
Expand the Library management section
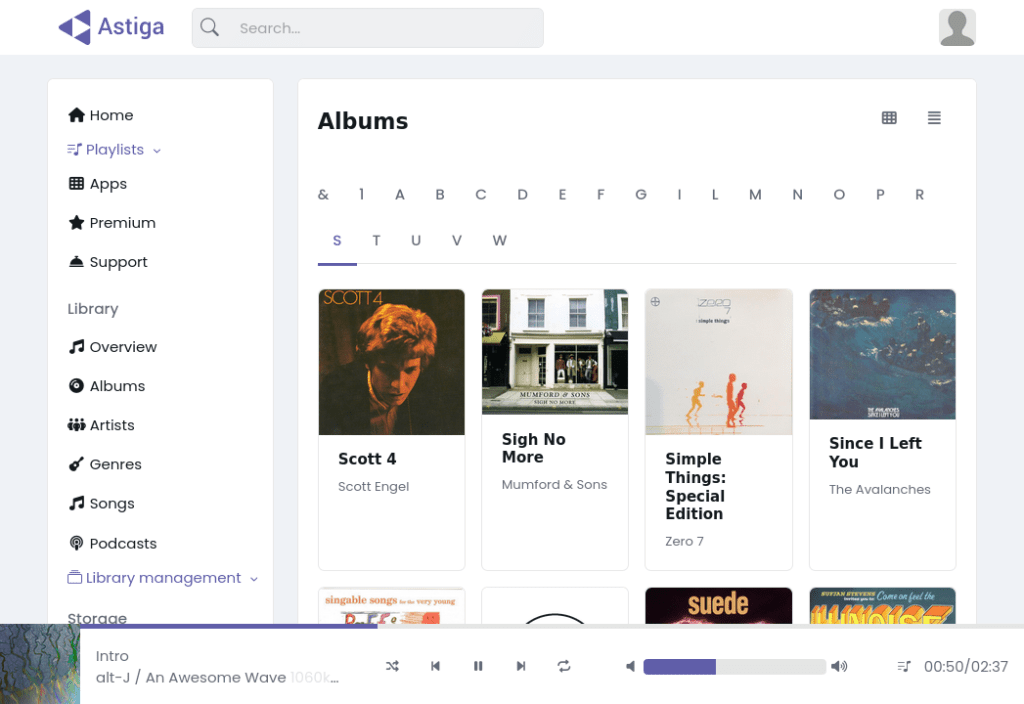pos(162,578)
